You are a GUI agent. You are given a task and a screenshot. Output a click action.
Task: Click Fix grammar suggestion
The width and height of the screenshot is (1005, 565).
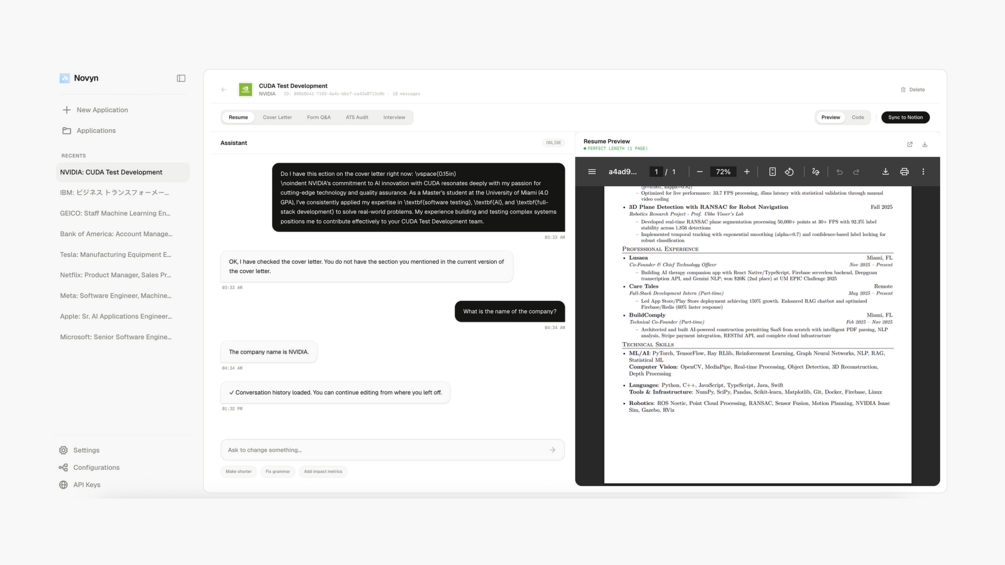point(278,471)
